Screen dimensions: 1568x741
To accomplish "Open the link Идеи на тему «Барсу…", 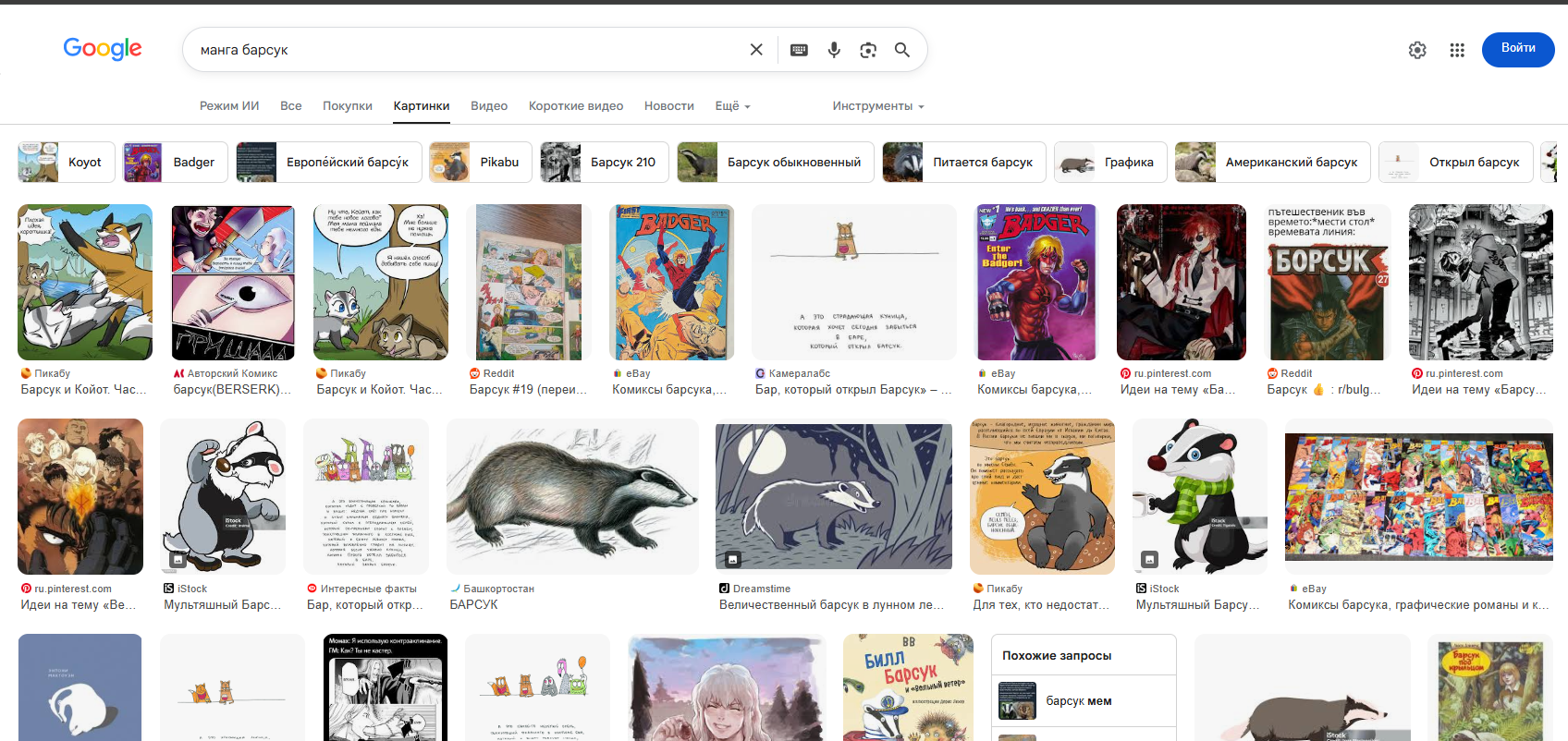I will pyautogui.click(x=1479, y=390).
